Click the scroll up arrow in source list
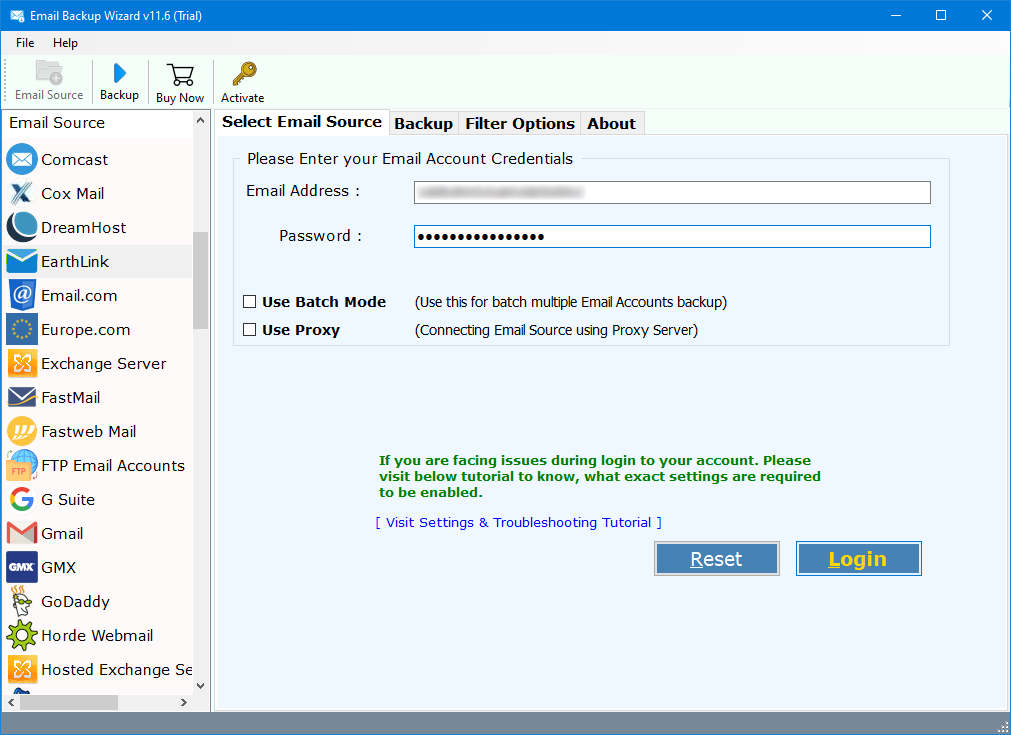The height and width of the screenshot is (735, 1011). tap(201, 121)
